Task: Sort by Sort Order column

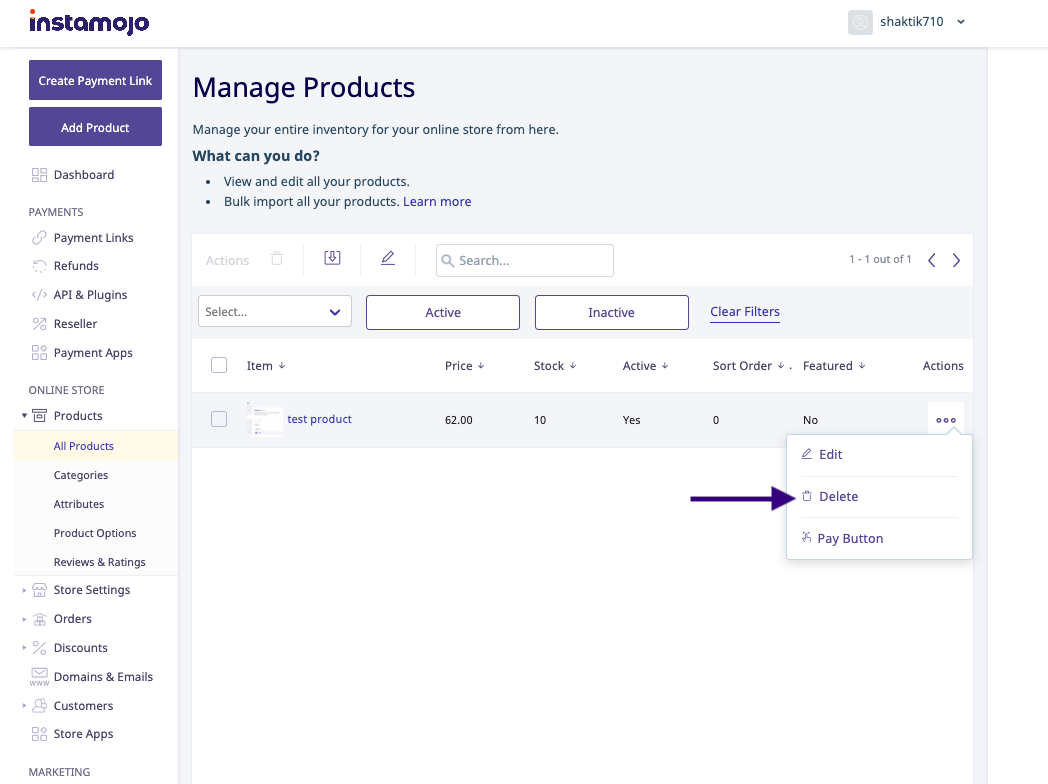Action: point(749,366)
